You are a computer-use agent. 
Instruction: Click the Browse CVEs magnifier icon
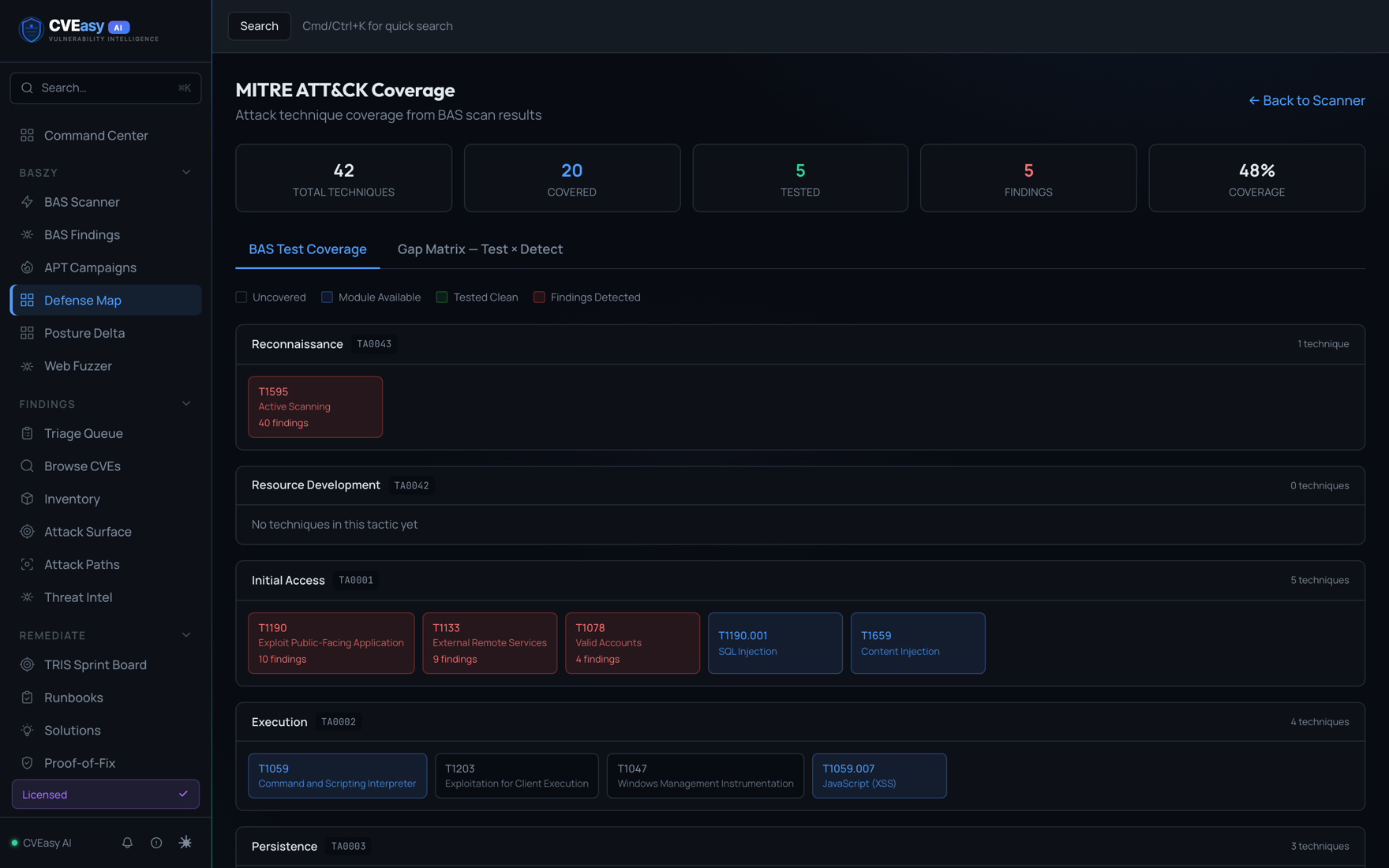(27, 466)
